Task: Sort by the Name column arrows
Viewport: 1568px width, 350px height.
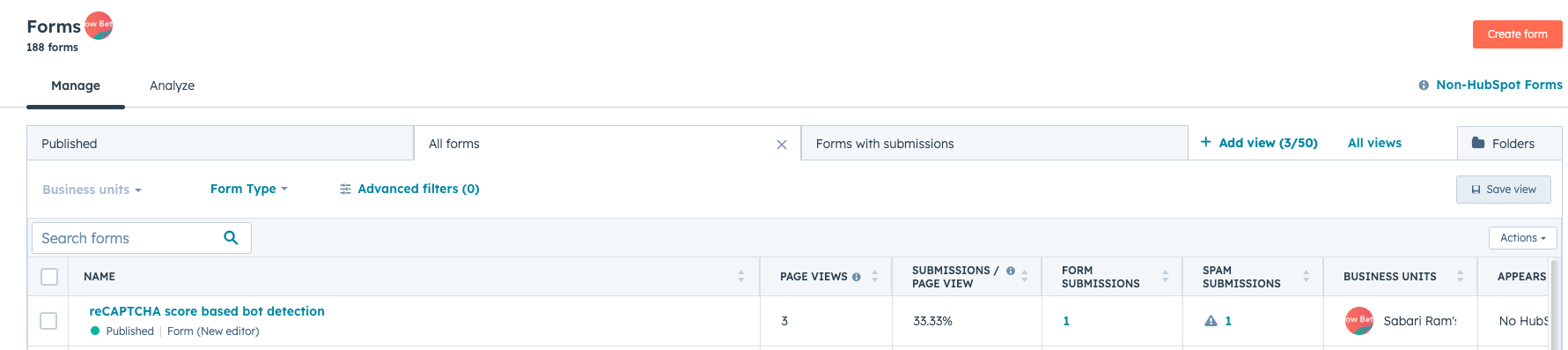Action: point(741,277)
